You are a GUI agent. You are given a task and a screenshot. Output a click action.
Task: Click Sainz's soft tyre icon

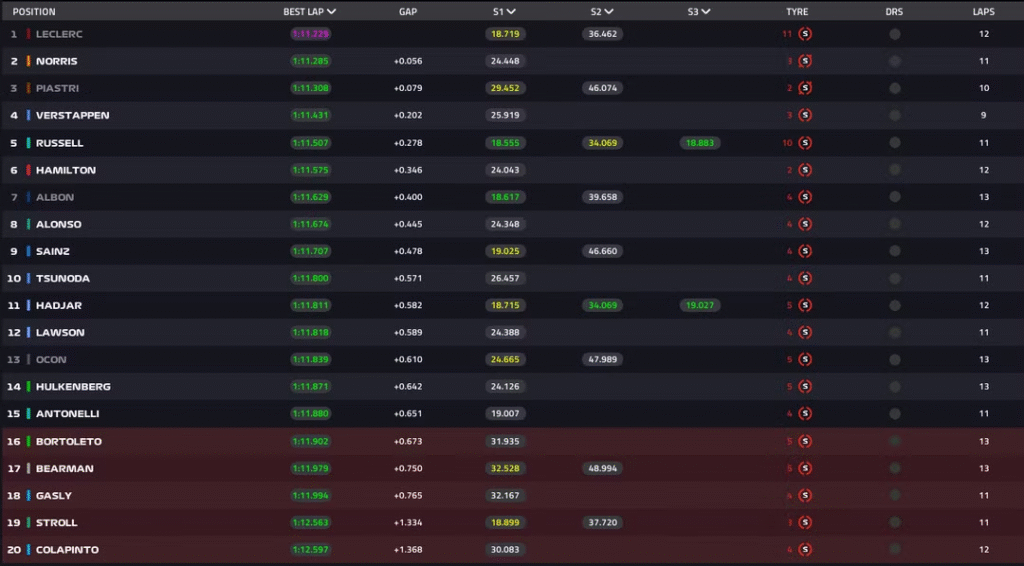(805, 251)
